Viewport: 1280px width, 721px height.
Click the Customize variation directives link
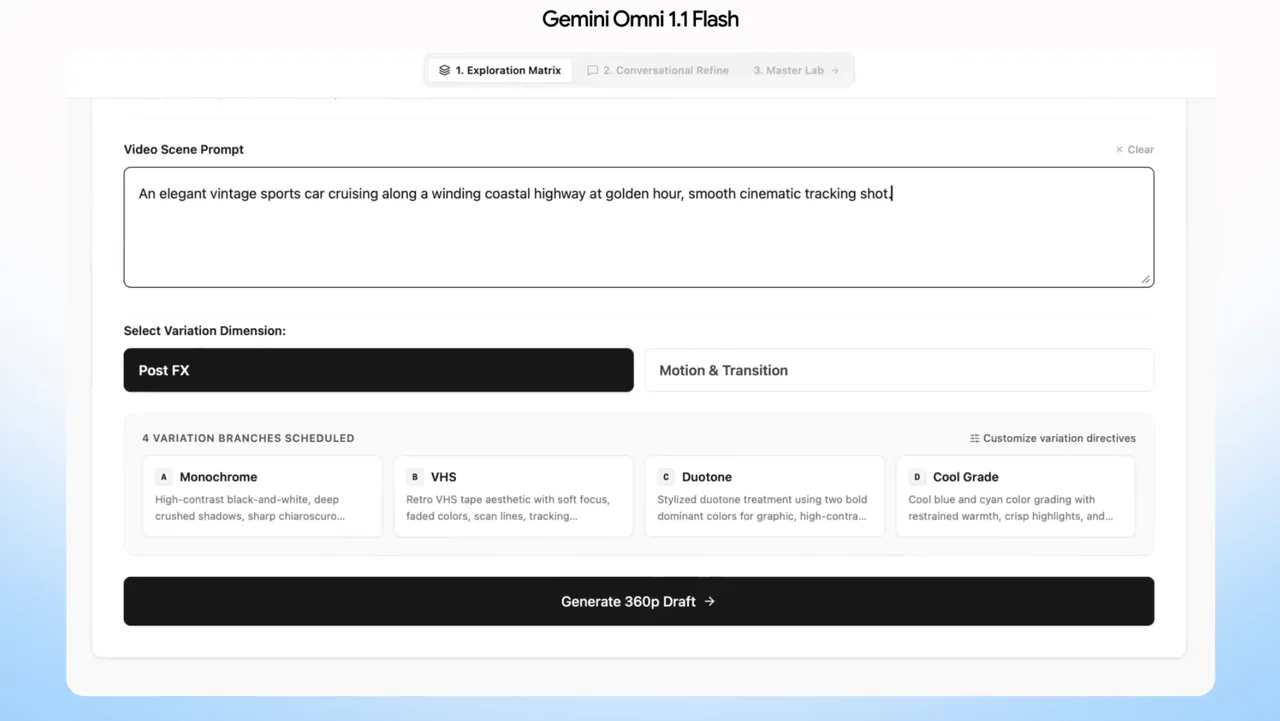click(x=1052, y=438)
